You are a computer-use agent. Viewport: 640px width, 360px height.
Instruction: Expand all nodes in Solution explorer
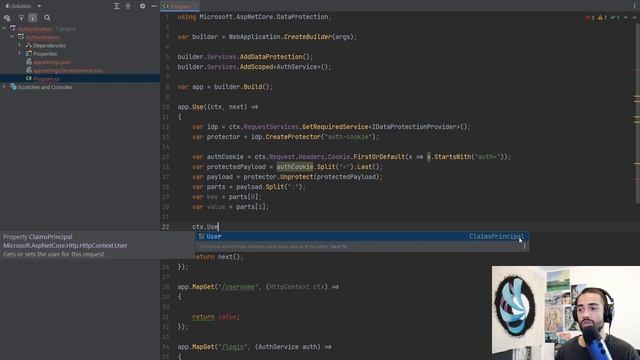[116, 6]
